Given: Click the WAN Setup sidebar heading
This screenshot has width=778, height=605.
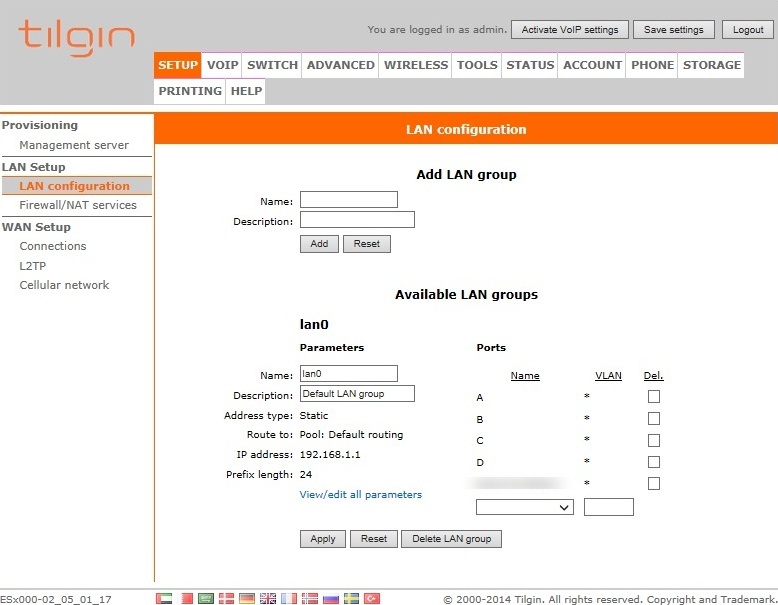Looking at the screenshot, I should tap(36, 227).
